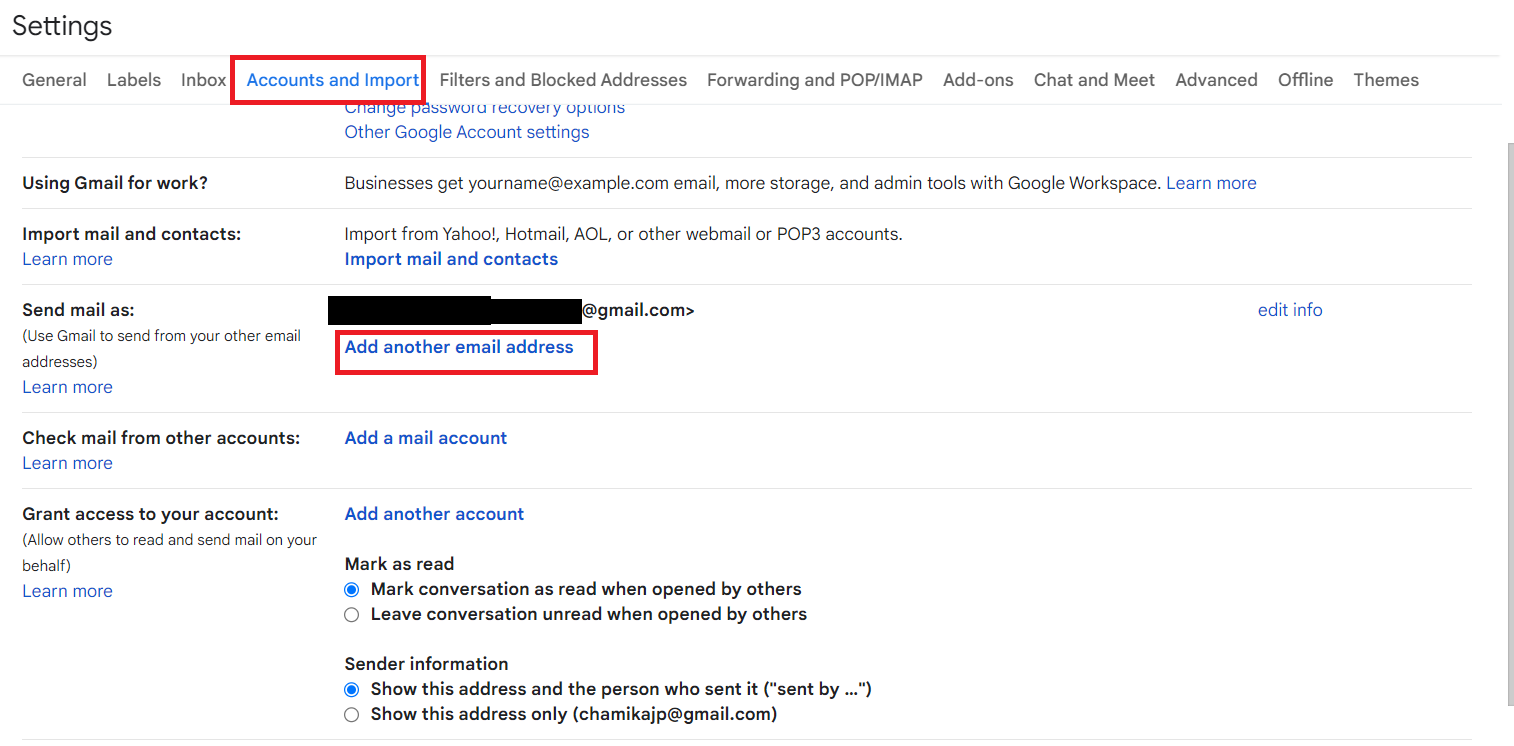Open the Inbox settings tab
This screenshot has width=1514, height=746.
[x=203, y=80]
